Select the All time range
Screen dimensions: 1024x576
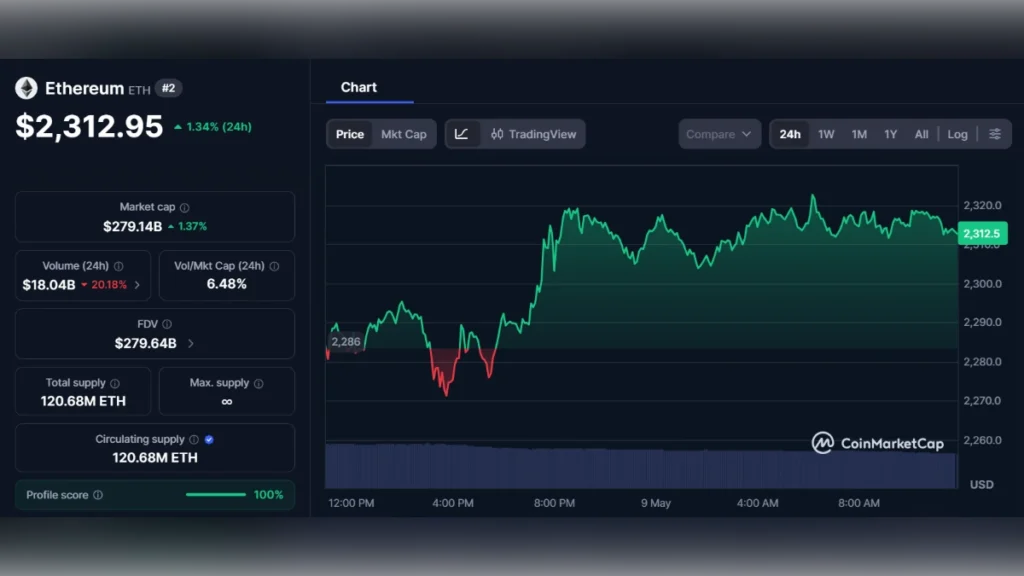921,135
